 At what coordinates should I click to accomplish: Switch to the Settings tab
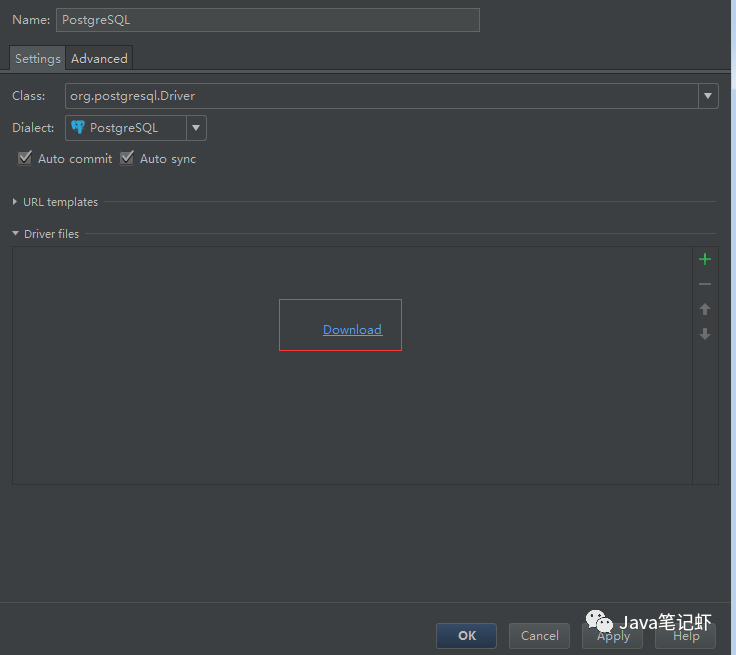(38, 58)
